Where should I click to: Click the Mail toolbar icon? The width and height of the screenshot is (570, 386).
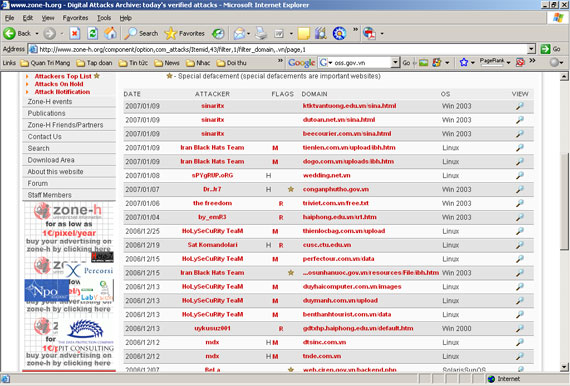click(239, 33)
